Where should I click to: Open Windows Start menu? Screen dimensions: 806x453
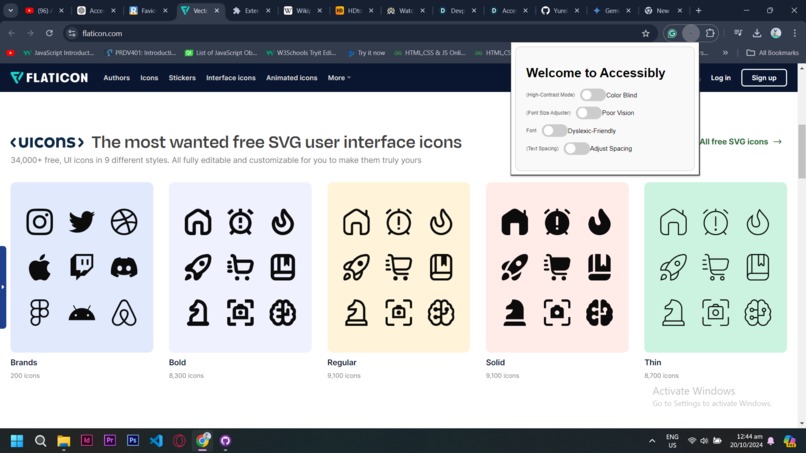(x=17, y=441)
